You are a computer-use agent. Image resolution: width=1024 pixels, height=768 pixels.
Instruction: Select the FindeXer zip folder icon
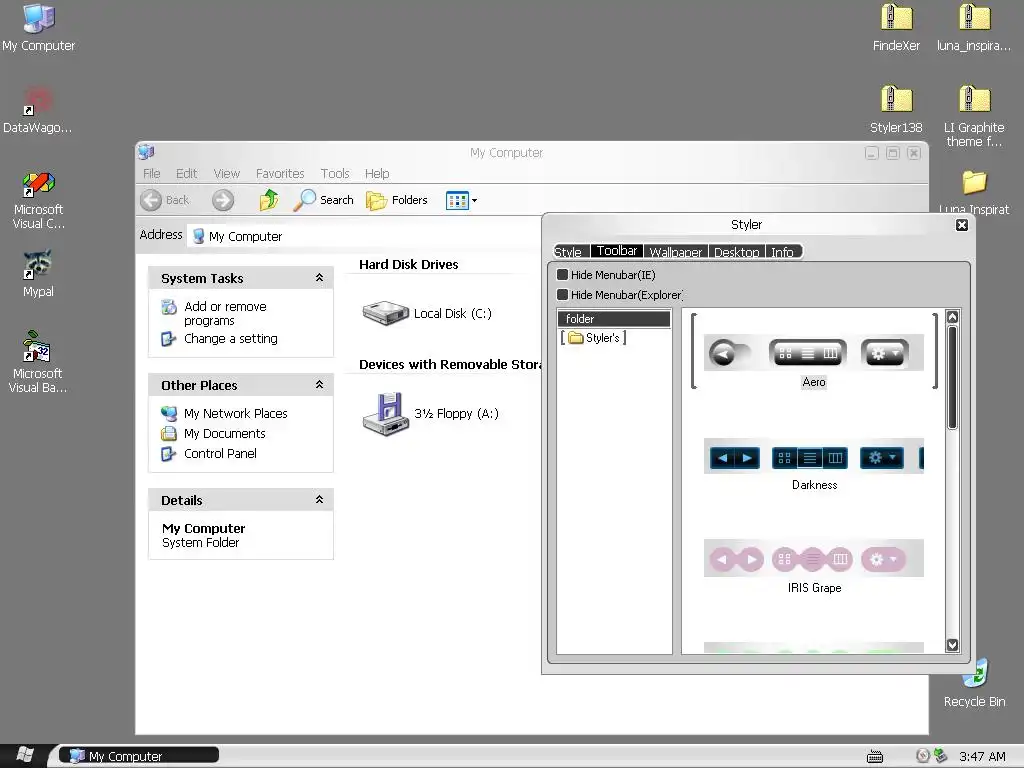coord(897,28)
